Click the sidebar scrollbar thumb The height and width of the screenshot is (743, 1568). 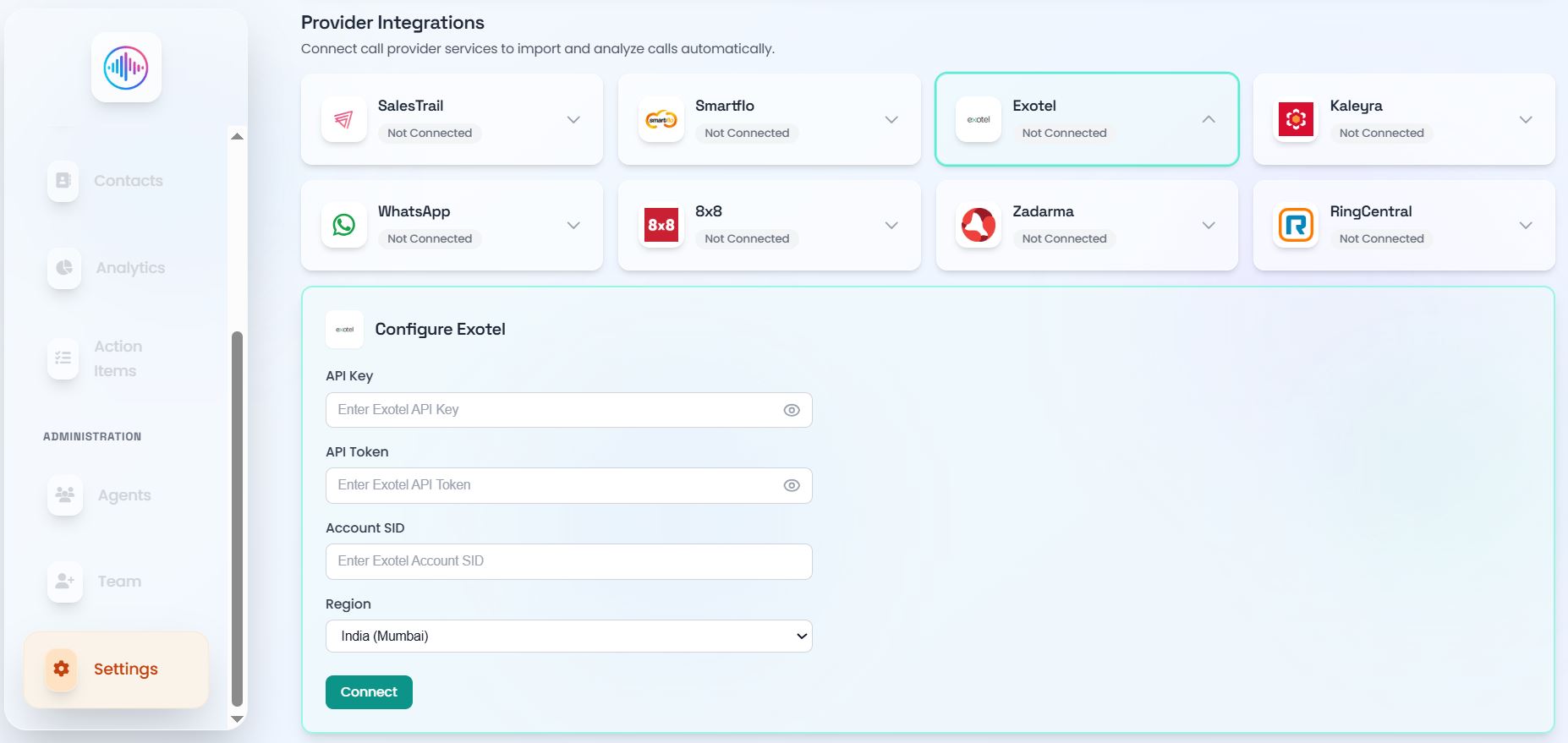tap(237, 519)
